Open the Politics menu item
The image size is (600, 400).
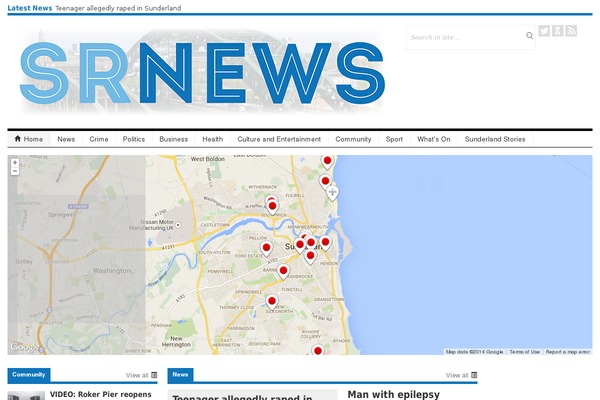coord(134,139)
